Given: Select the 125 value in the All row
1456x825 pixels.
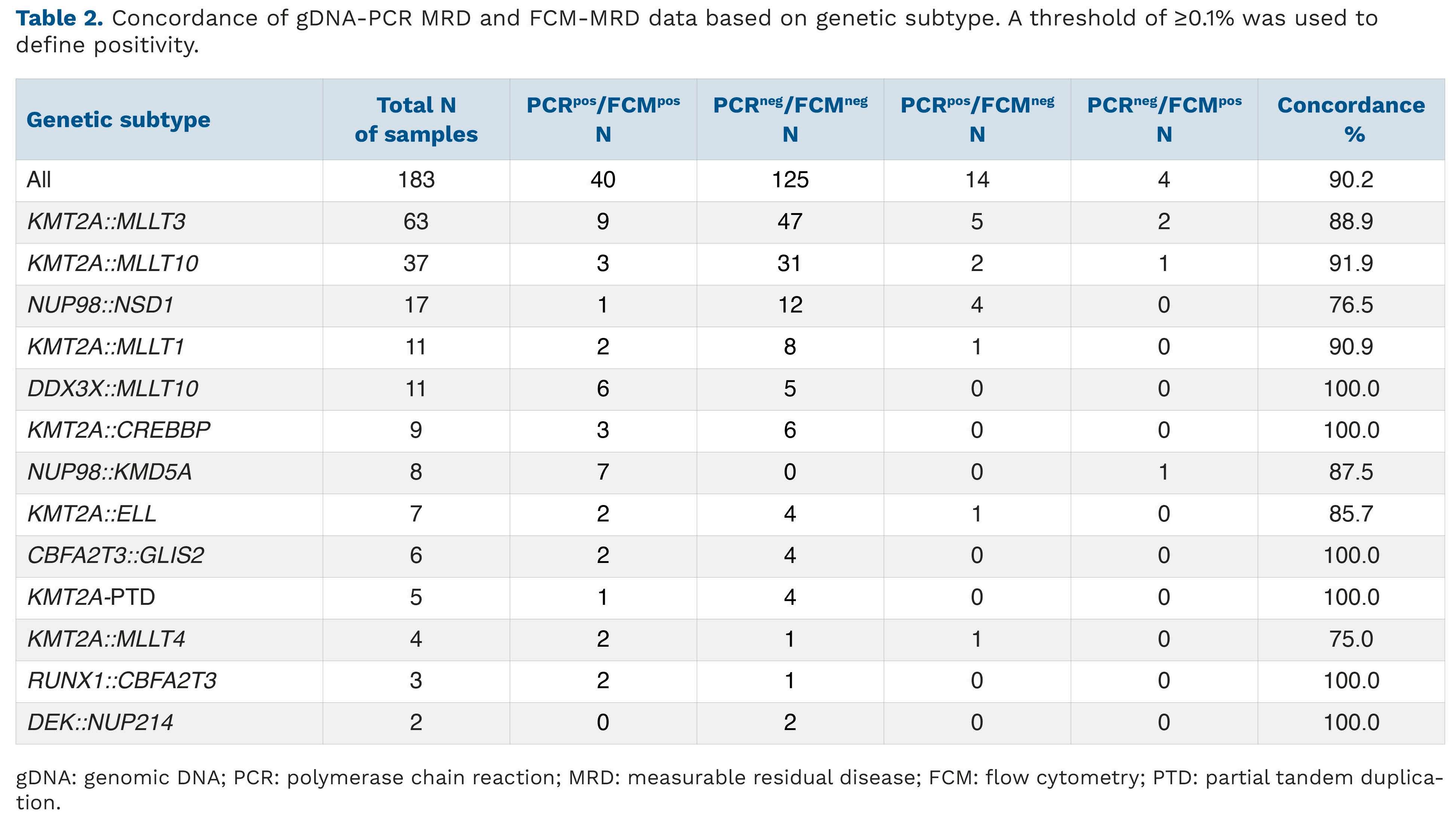Looking at the screenshot, I should click(790, 180).
